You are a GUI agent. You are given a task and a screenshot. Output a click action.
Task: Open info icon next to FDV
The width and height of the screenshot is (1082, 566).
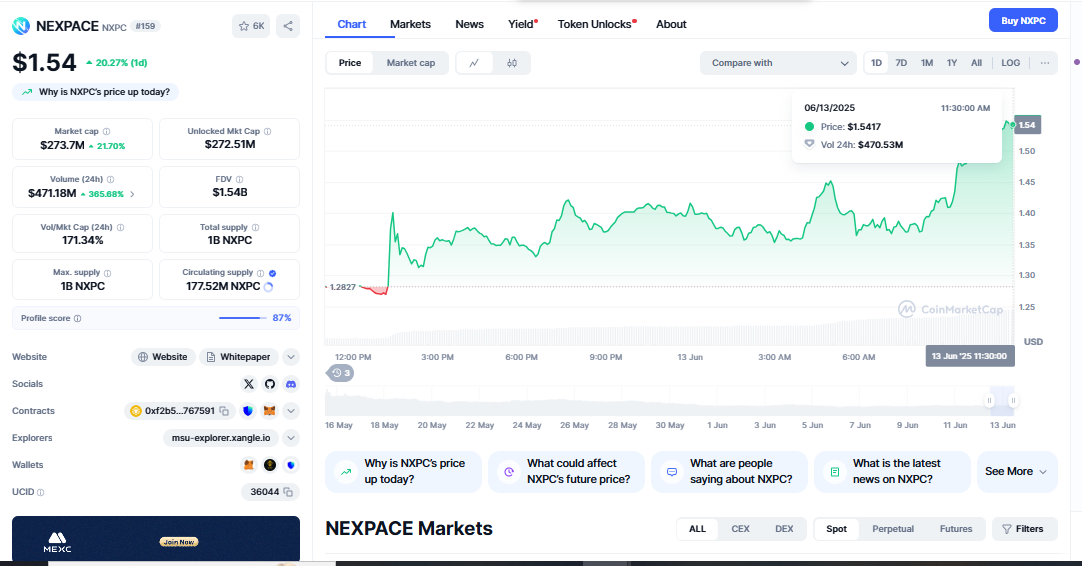[x=239, y=179]
